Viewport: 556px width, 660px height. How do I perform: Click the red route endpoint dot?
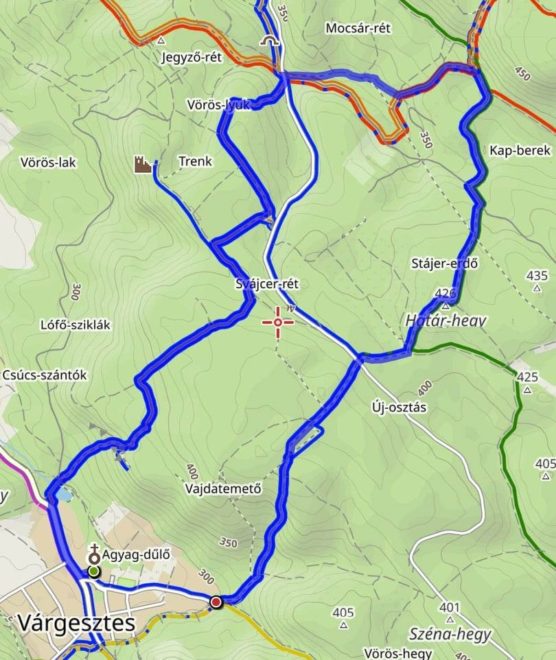[216, 602]
